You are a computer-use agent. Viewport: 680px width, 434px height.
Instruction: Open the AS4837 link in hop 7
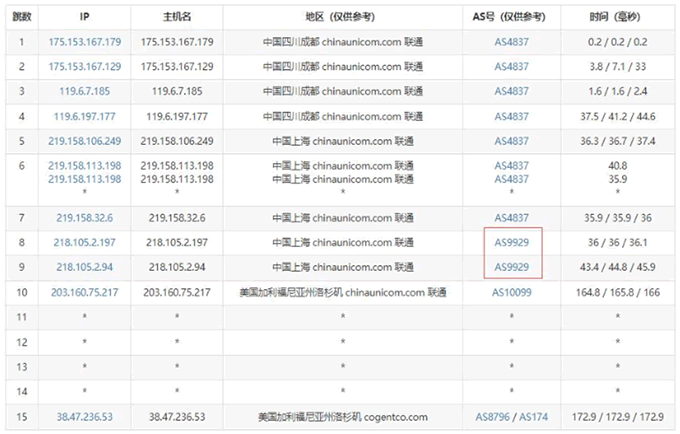coord(512,217)
